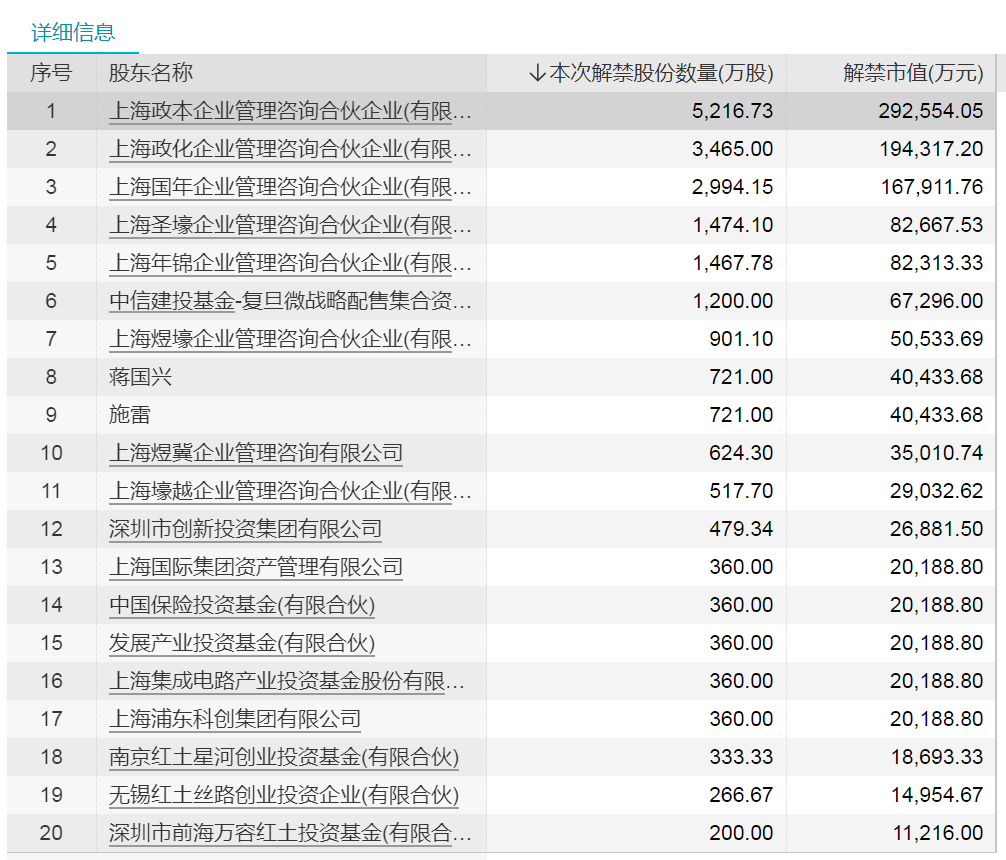Viewport: 1006px width, 860px height.
Task: Select share quantity 479.34
Action: click(x=741, y=529)
